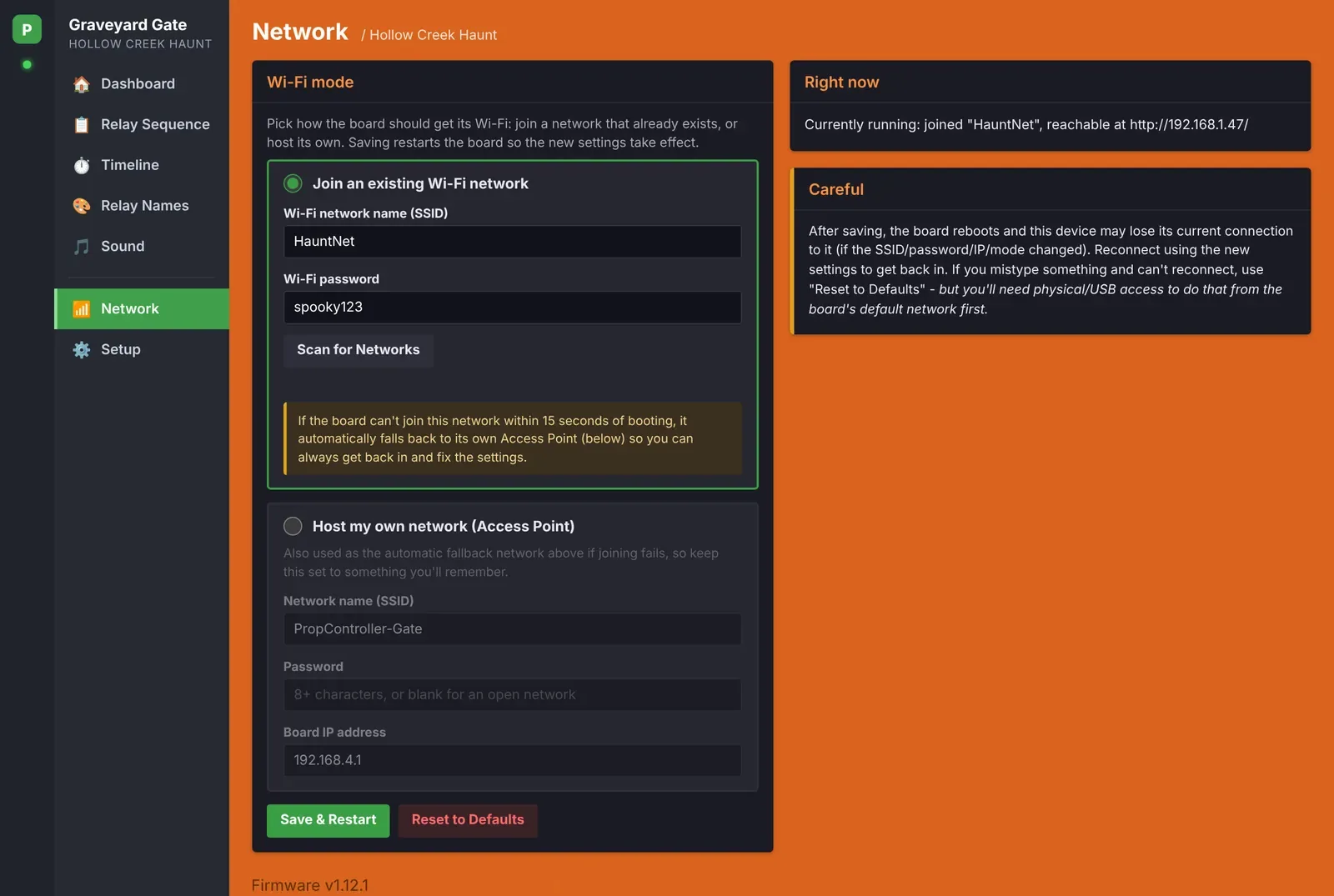Click the Right now panel heading

click(842, 83)
